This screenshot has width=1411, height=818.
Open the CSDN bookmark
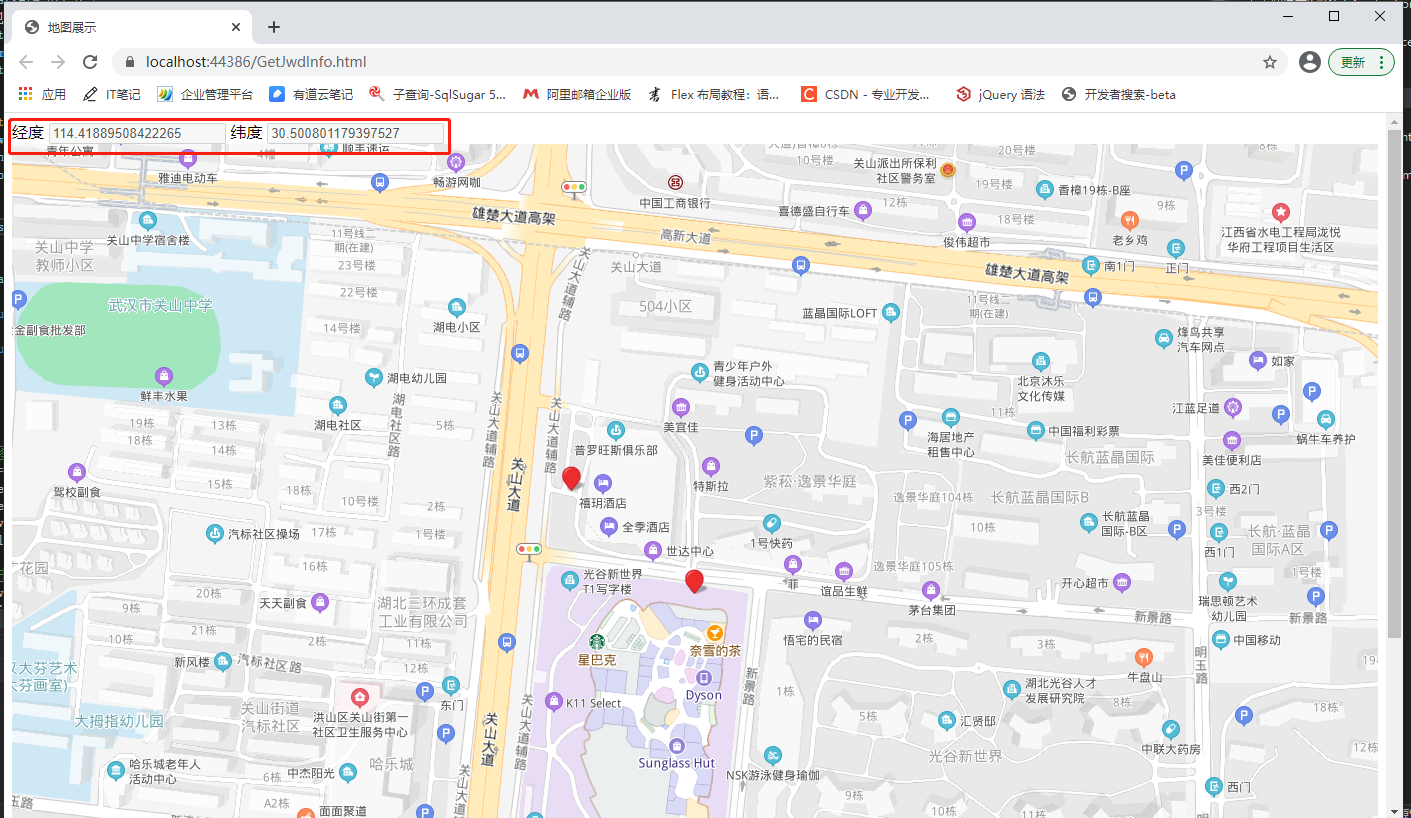point(866,94)
